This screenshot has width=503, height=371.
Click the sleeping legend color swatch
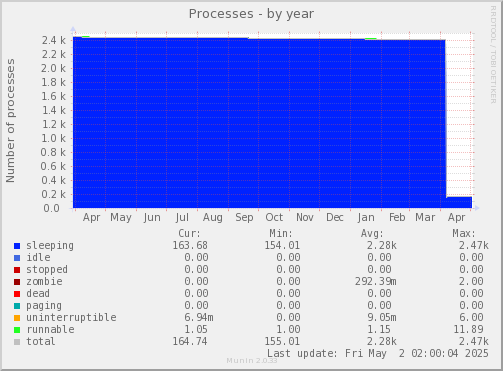pyautogui.click(x=17, y=246)
